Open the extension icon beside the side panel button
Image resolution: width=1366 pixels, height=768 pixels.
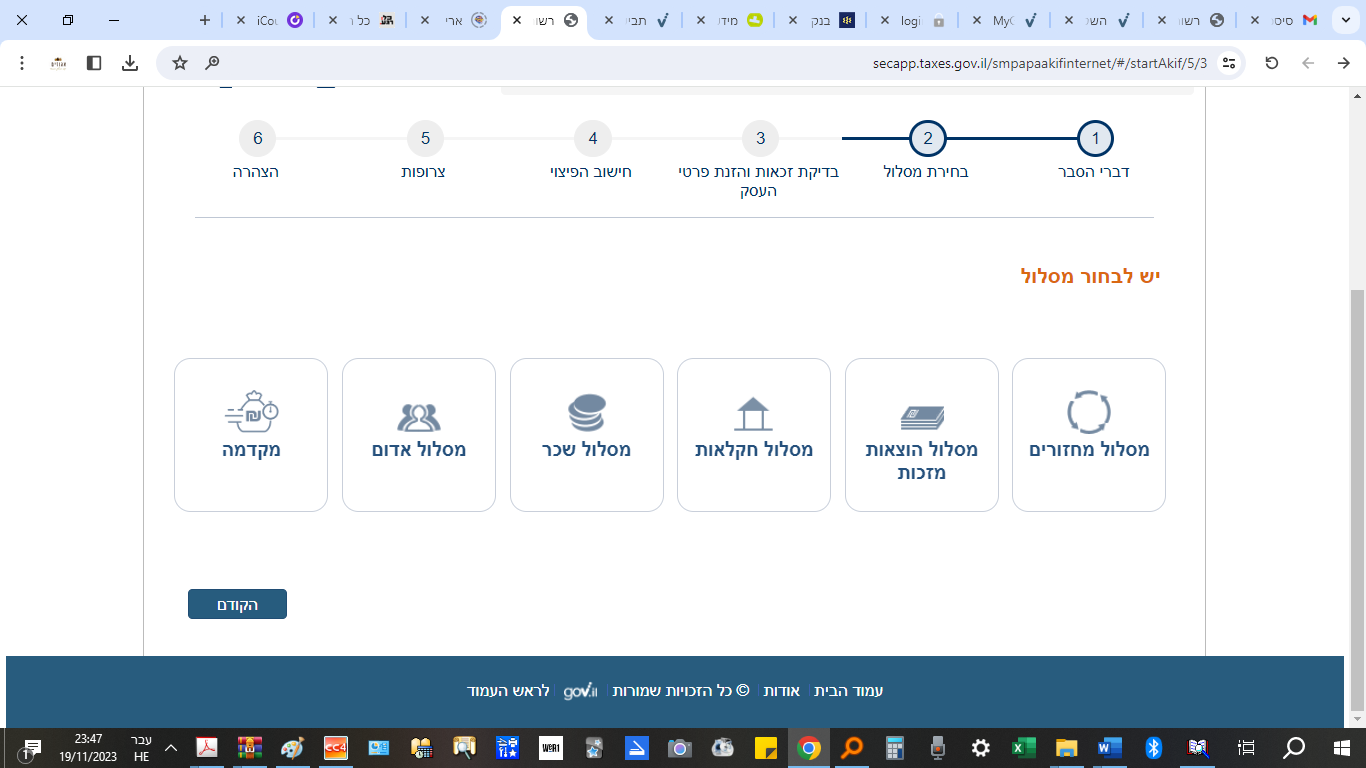point(58,63)
